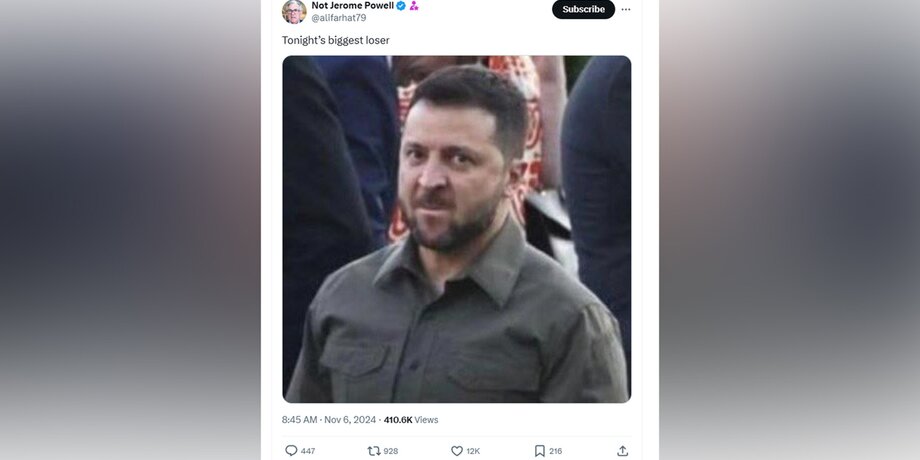Viewport: 920px width, 460px height.
Task: Open the Not Jerome Powell display name
Action: click(353, 6)
